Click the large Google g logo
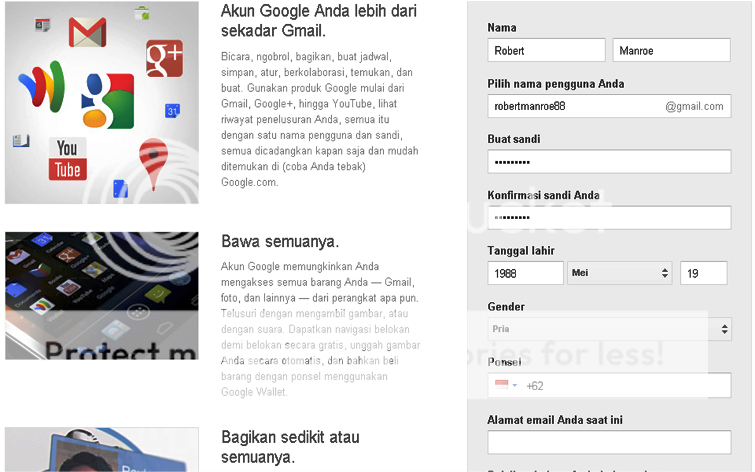The image size is (755, 472). (x=108, y=101)
